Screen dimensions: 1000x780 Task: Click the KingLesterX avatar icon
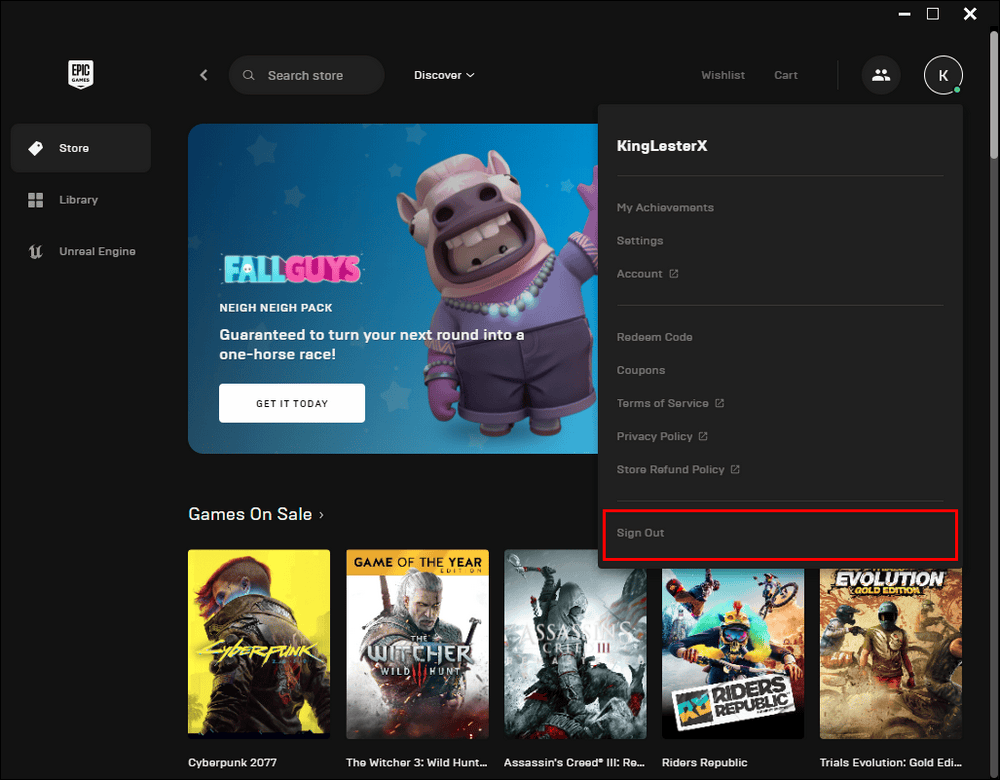click(942, 75)
